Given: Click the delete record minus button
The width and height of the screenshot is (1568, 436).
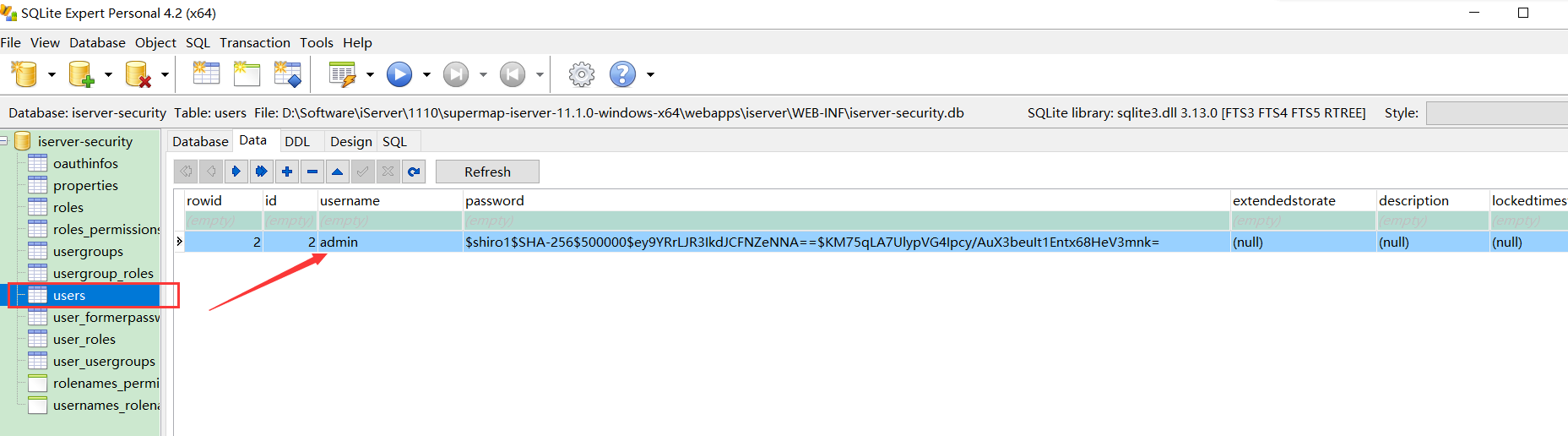Looking at the screenshot, I should [312, 172].
